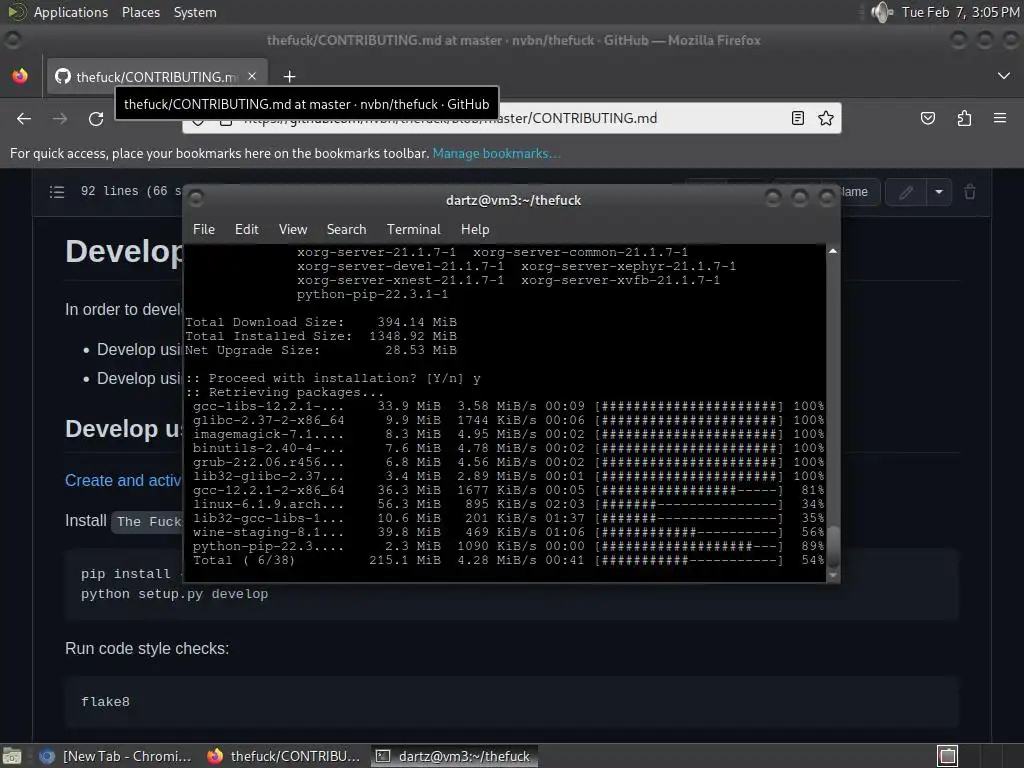Screen dimensions: 1024x768
Task: Open the terminal Help menu
Action: point(475,229)
